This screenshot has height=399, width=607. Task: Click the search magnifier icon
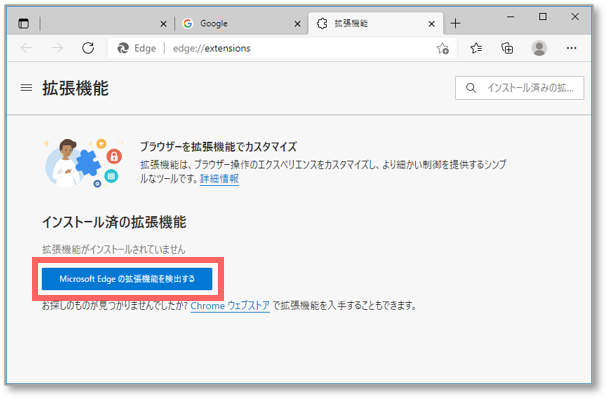coord(471,88)
